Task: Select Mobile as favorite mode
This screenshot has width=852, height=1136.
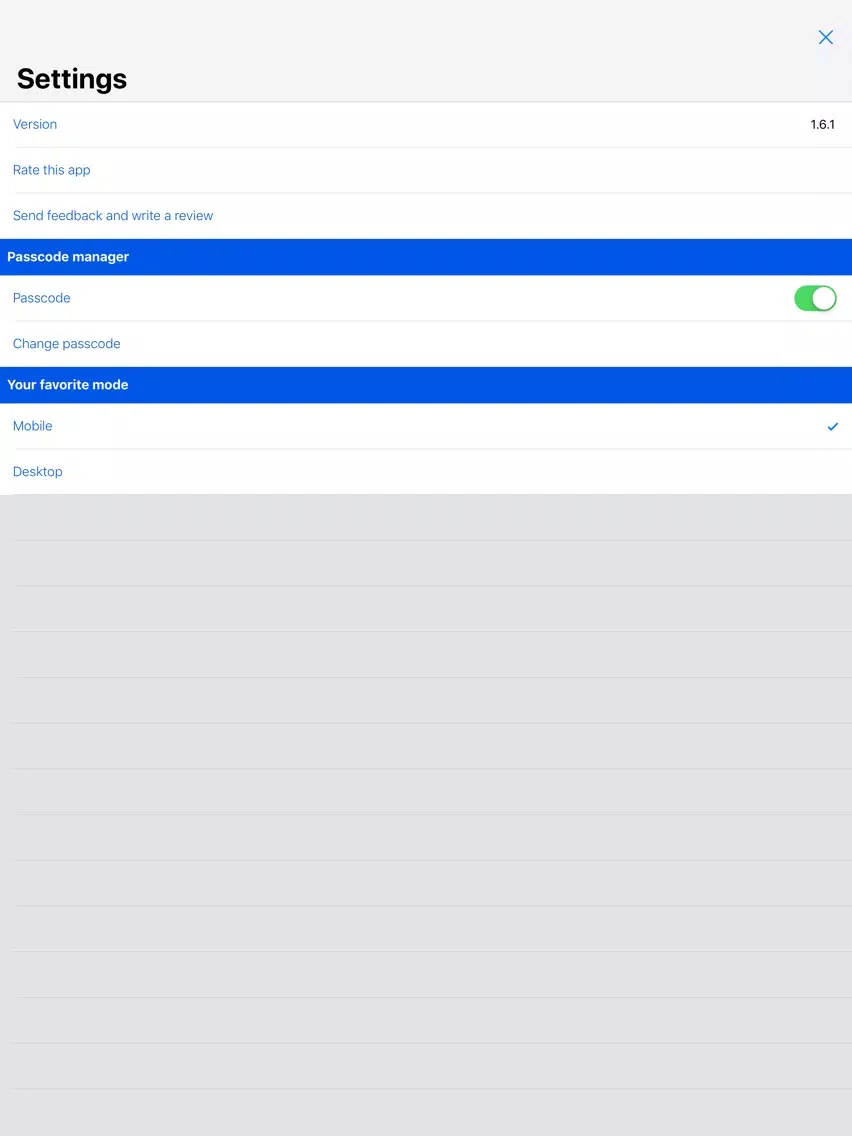Action: (426, 426)
